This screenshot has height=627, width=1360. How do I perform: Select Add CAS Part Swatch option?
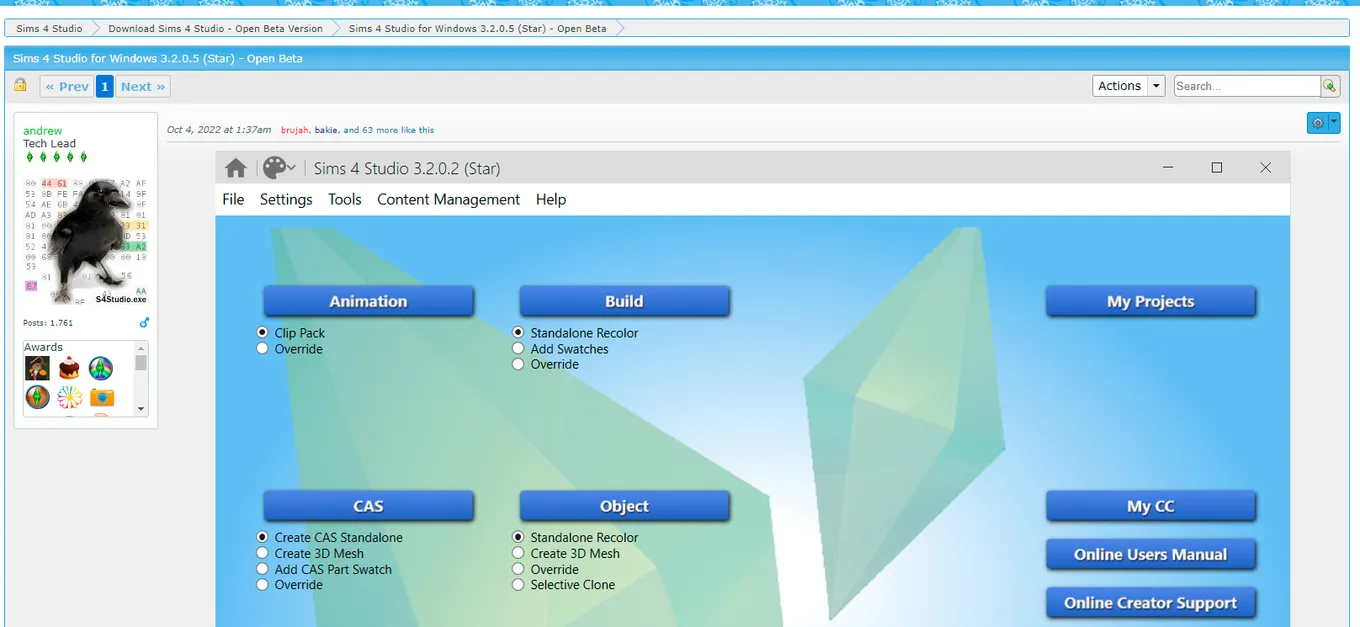[263, 569]
